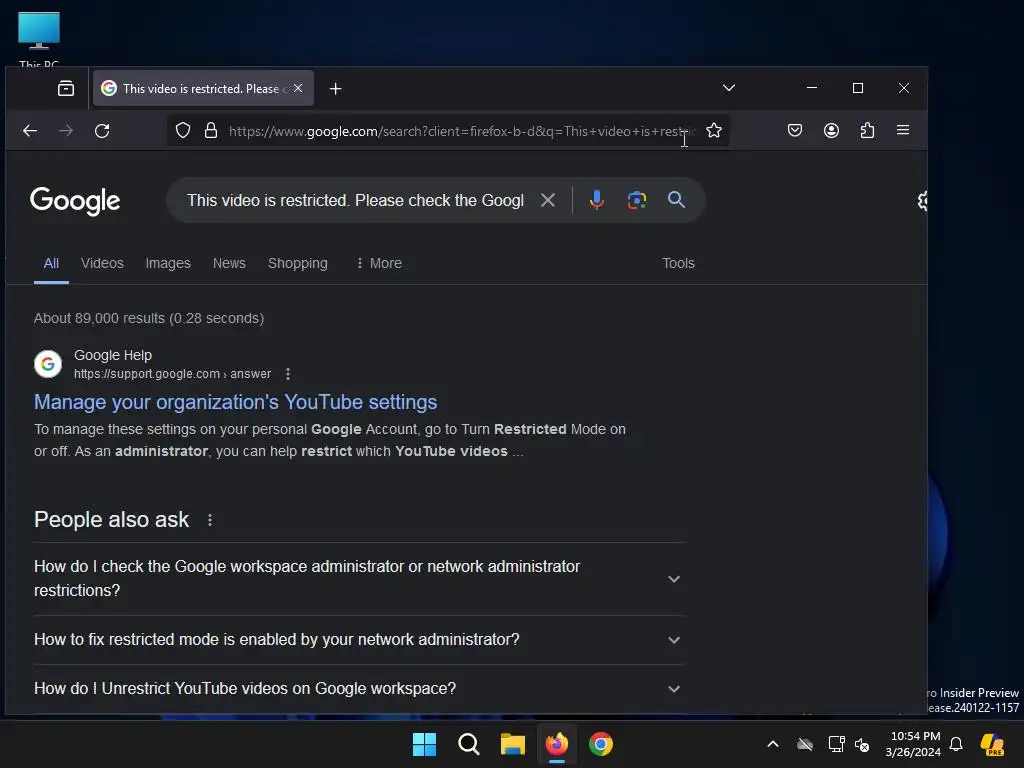Open the Windows Start menu
Viewport: 1024px width, 768px height.
[424, 744]
